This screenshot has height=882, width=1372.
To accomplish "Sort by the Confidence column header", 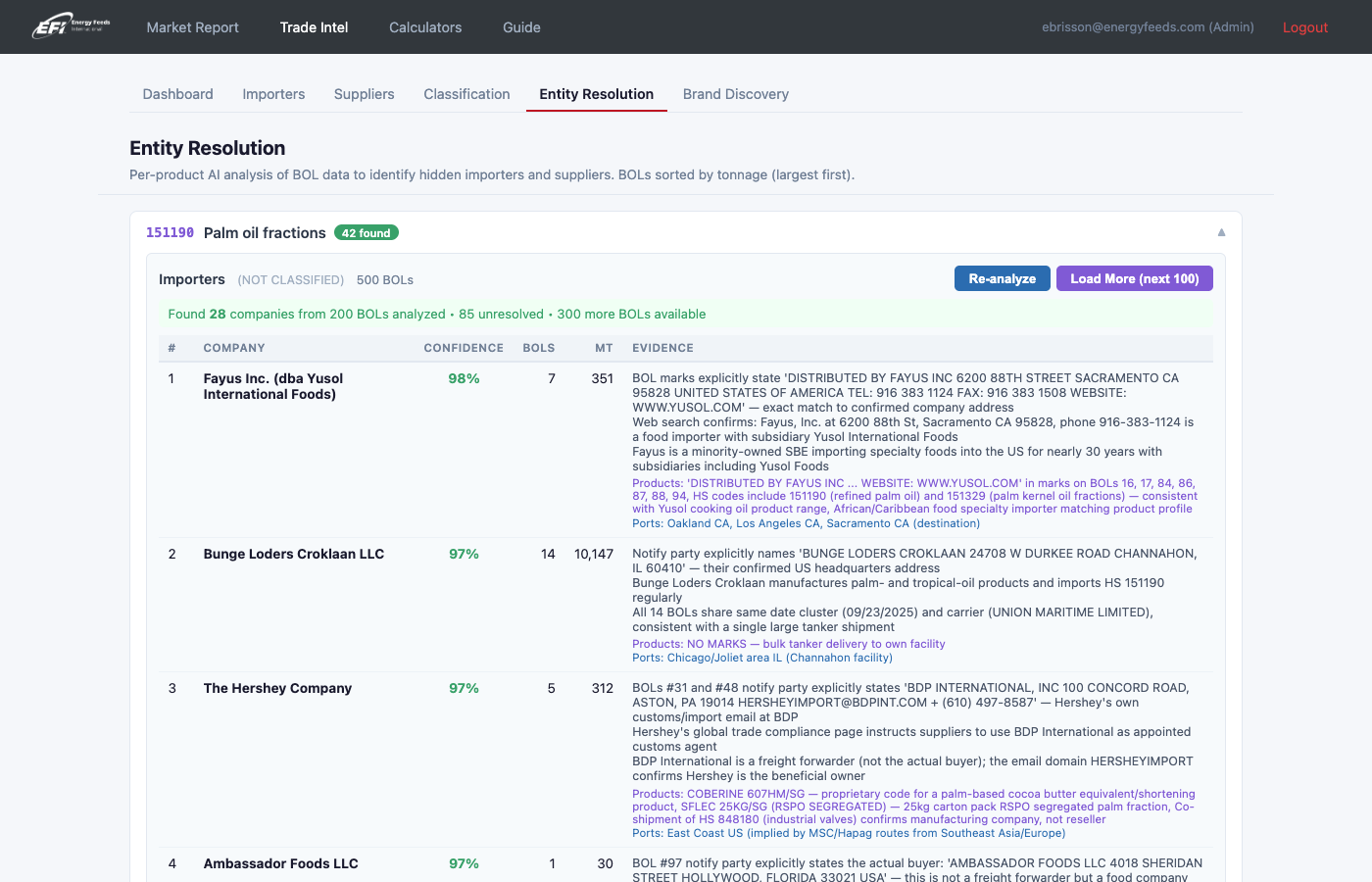I will pyautogui.click(x=463, y=348).
